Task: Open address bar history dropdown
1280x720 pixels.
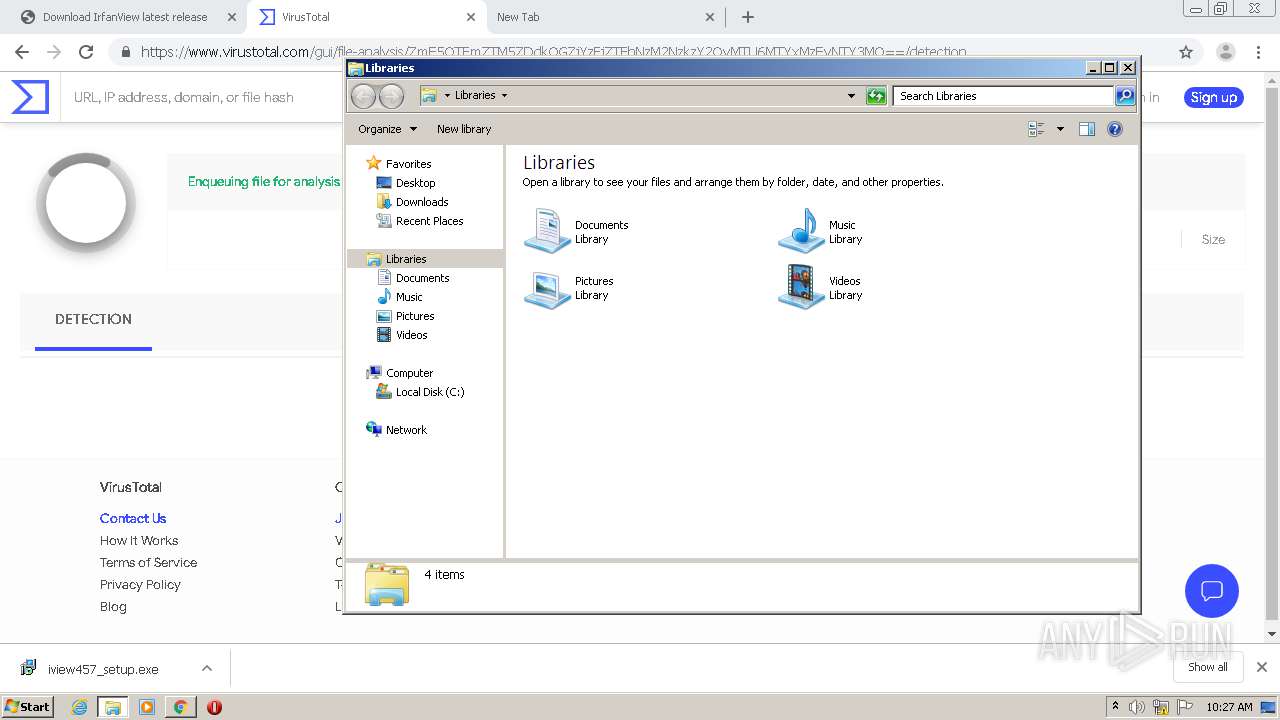Action: point(851,96)
